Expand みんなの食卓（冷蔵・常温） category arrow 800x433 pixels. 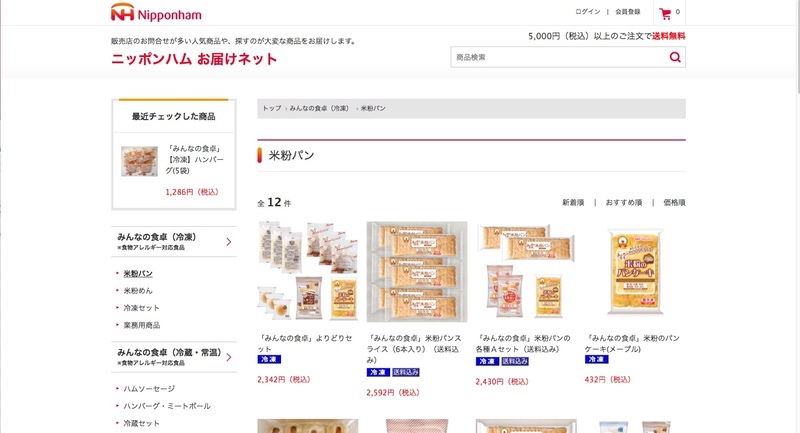click(x=229, y=357)
